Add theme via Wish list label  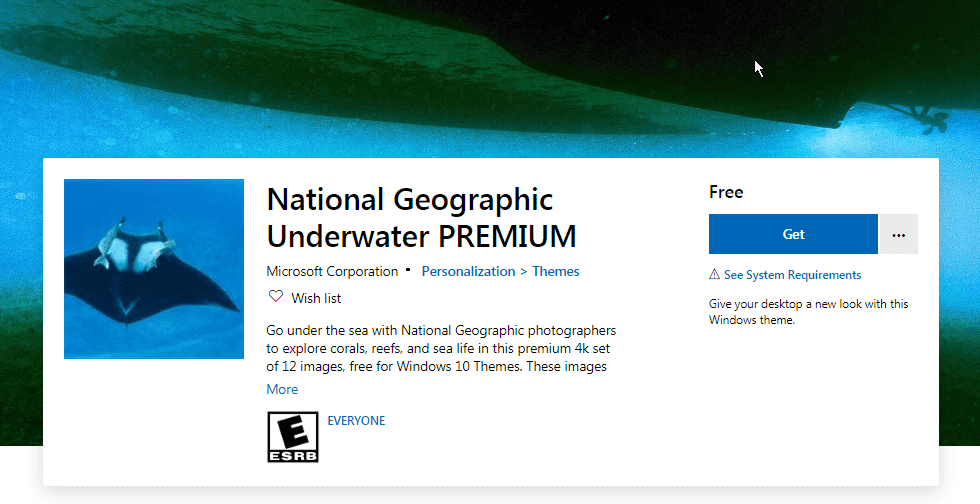pyautogui.click(x=316, y=298)
